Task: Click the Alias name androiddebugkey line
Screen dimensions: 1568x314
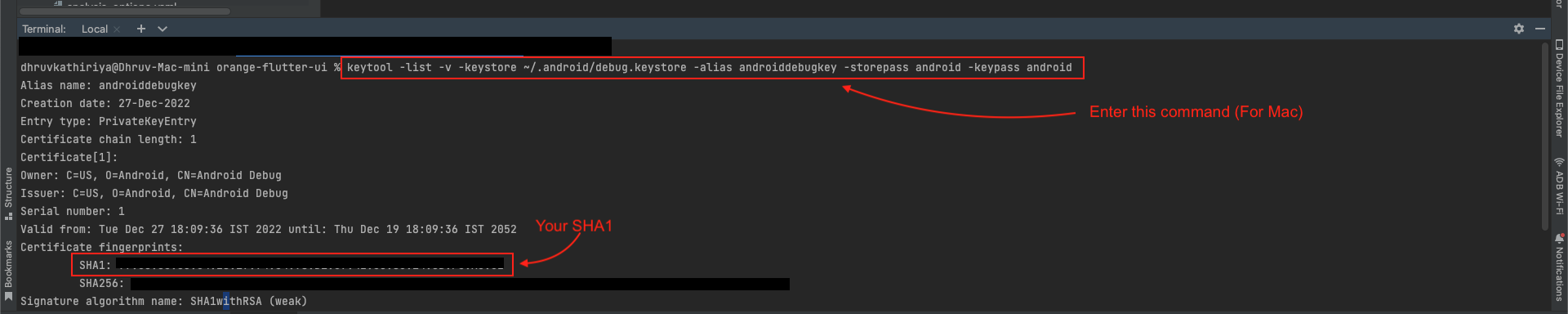Action: coord(109,86)
